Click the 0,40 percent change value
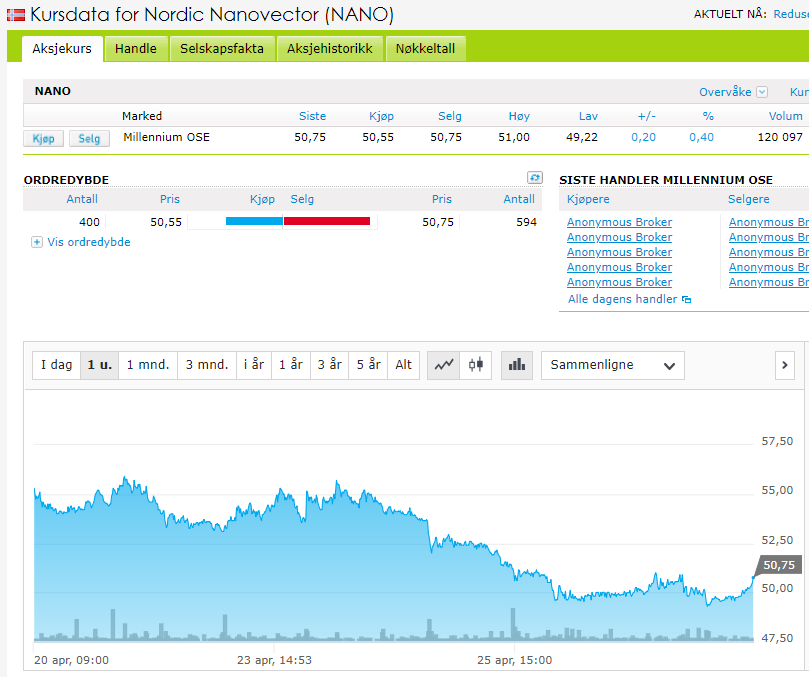This screenshot has height=677, width=809. (702, 137)
